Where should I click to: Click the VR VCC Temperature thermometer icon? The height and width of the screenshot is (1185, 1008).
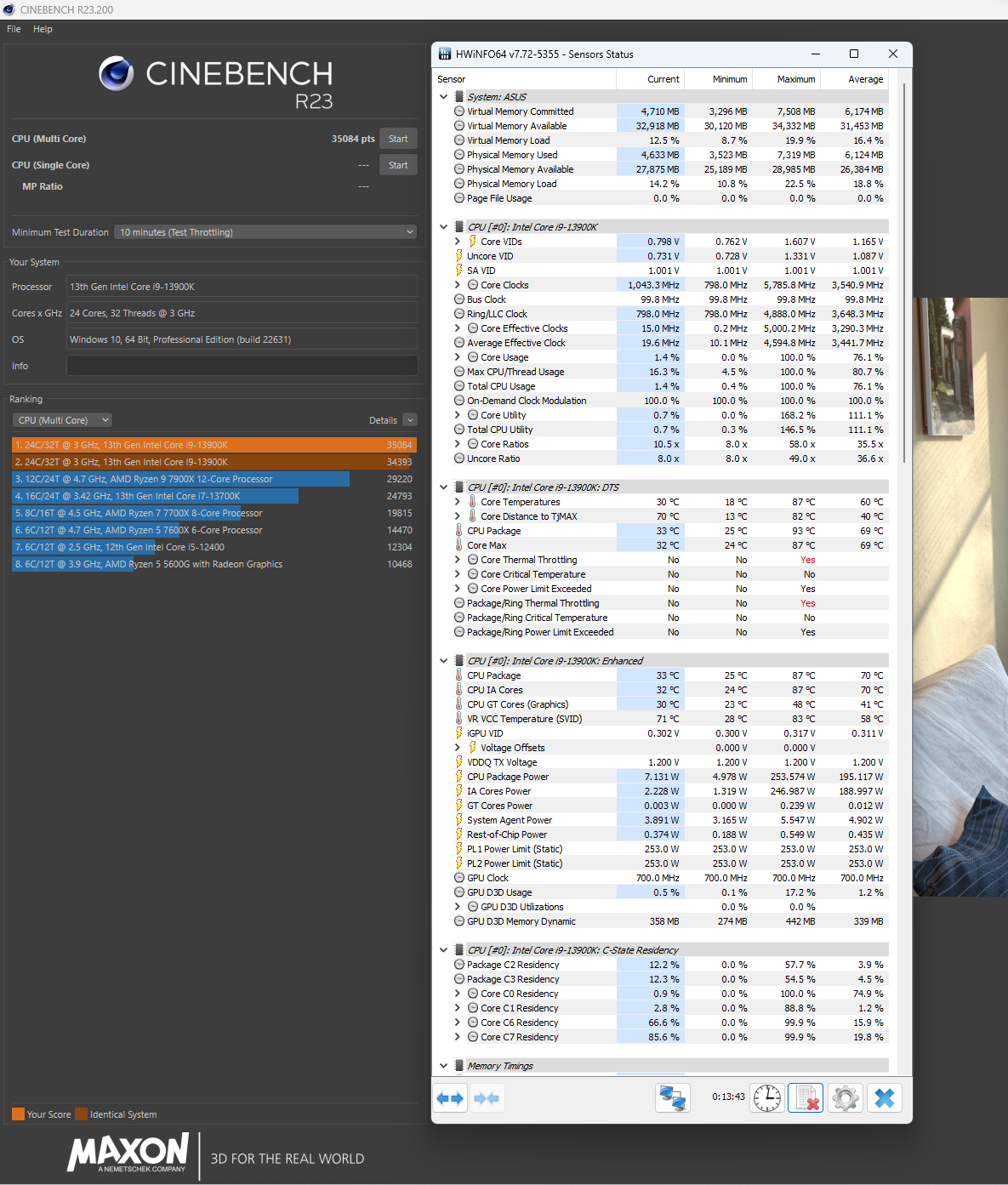(459, 719)
